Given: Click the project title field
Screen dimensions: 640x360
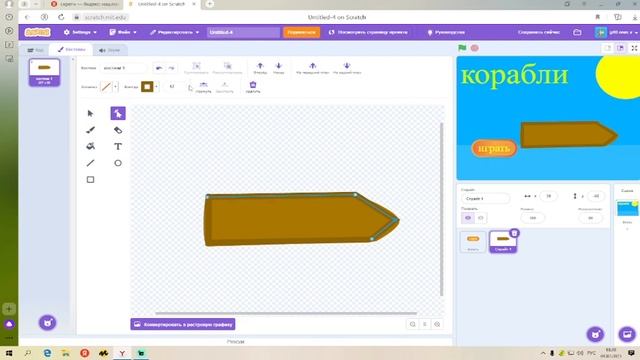Looking at the screenshot, I should coord(243,32).
